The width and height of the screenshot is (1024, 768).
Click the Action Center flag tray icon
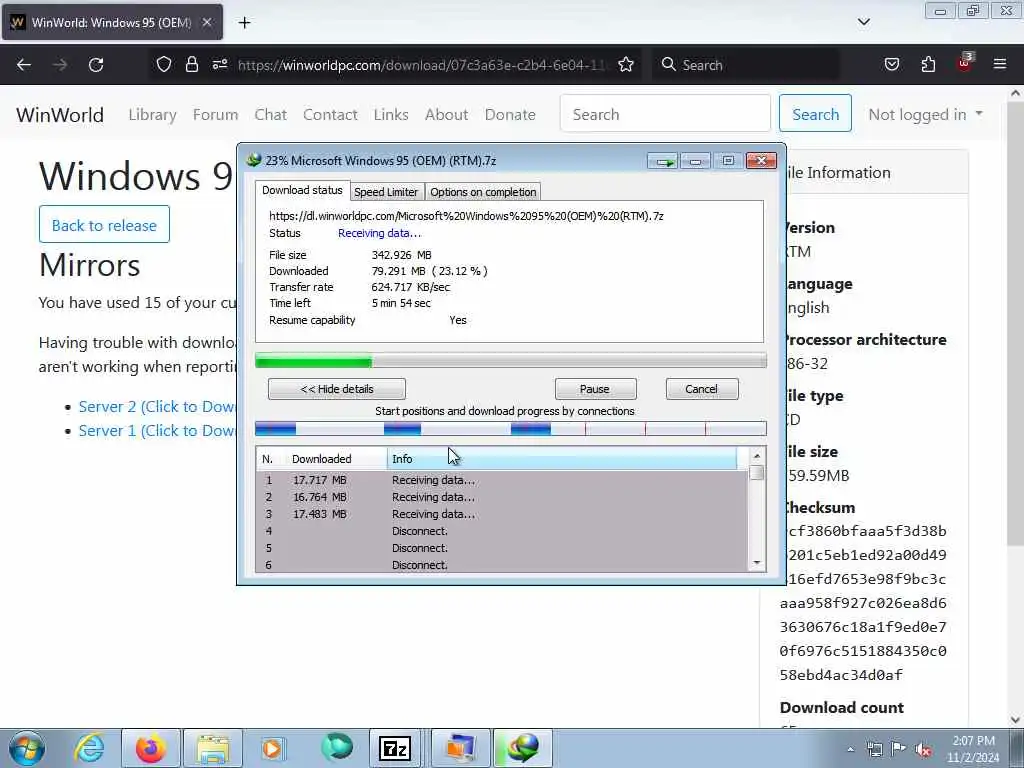(899, 749)
